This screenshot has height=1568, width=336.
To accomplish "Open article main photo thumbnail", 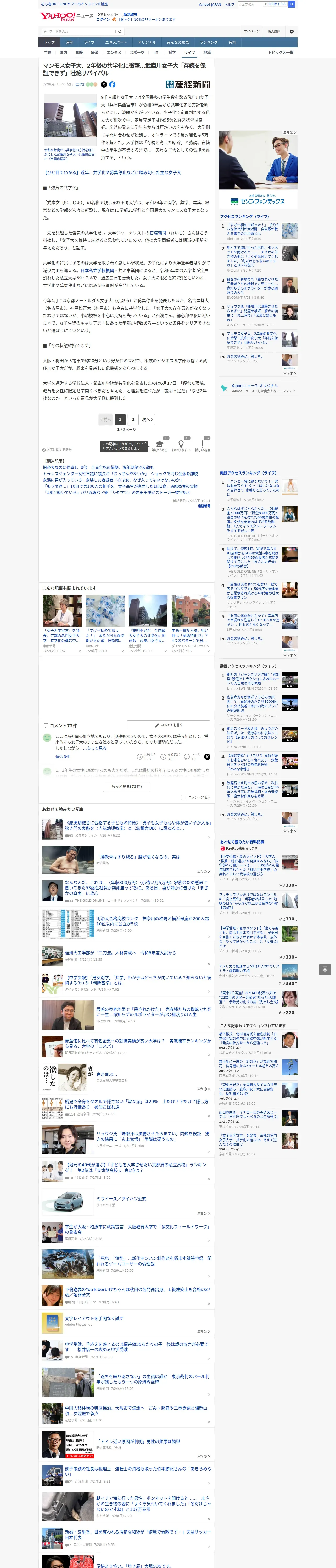I will (x=70, y=120).
